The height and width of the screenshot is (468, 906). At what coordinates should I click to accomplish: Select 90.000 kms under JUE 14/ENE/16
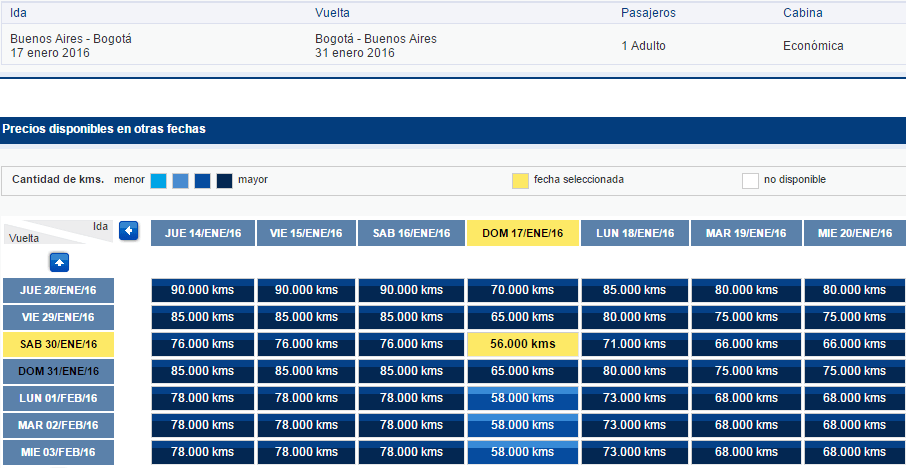tap(203, 290)
